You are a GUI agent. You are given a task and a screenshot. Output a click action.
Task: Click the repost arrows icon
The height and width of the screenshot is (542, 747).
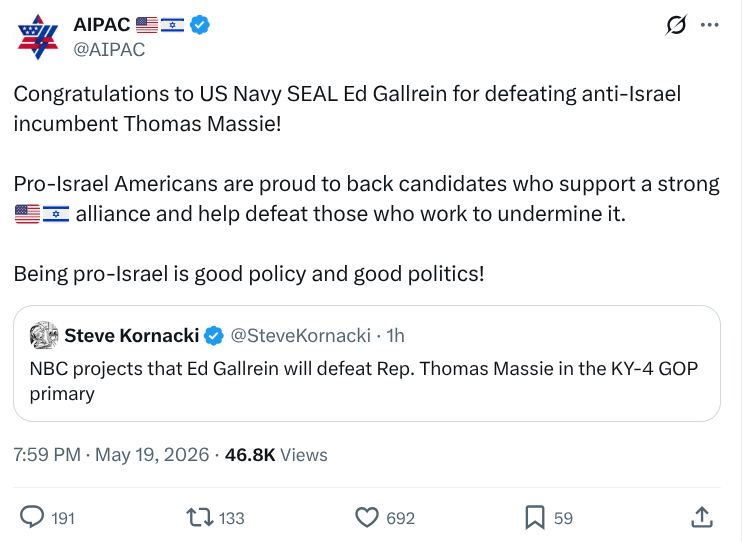[x=200, y=517]
